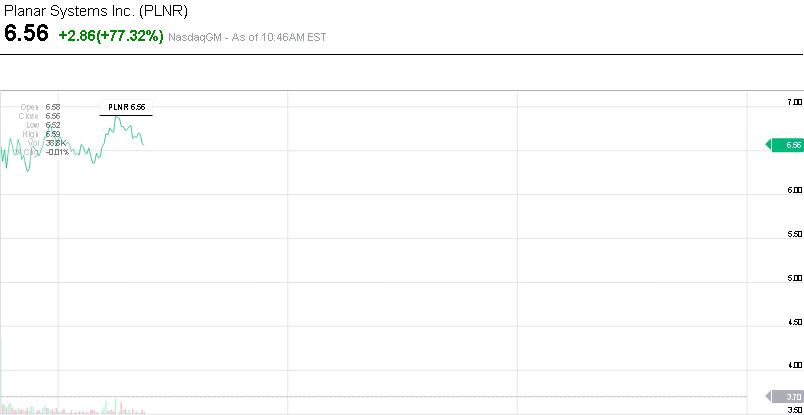Click the High 6.59 readout
The width and height of the screenshot is (804, 415).
(x=41, y=134)
